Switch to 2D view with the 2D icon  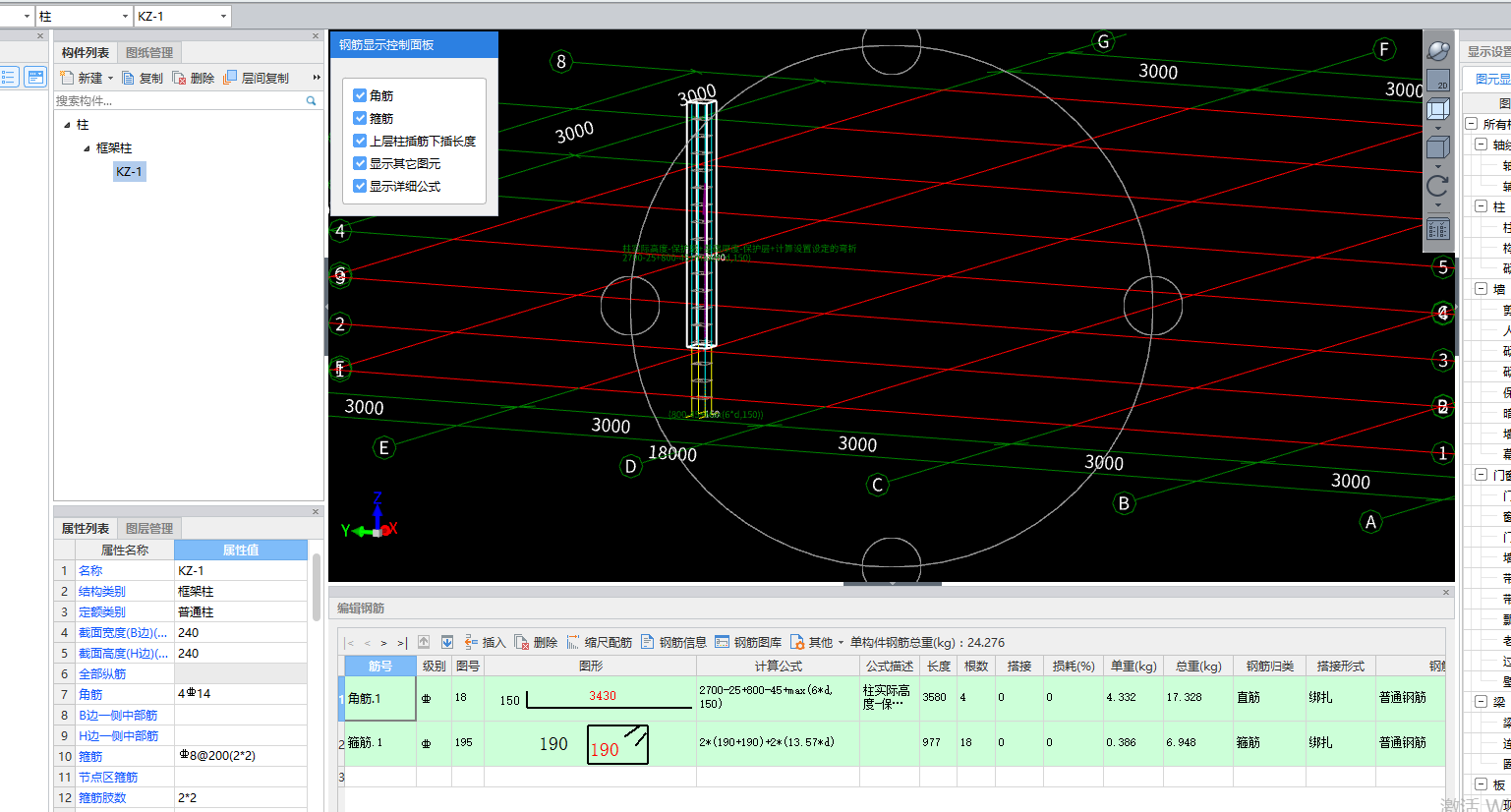pos(1437,81)
